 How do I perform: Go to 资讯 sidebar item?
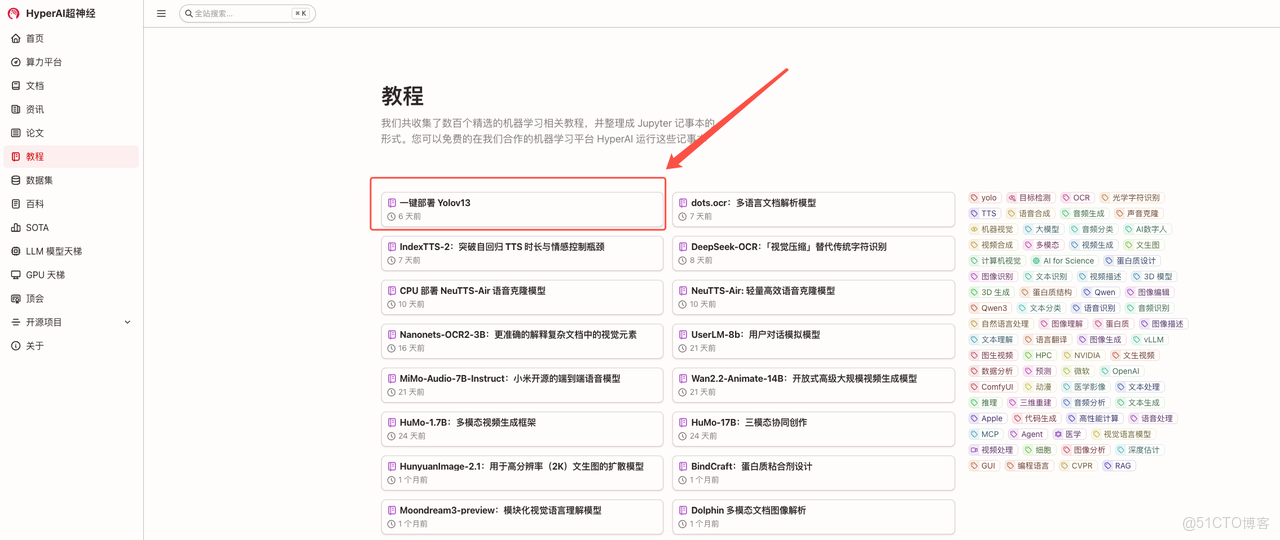[71, 109]
